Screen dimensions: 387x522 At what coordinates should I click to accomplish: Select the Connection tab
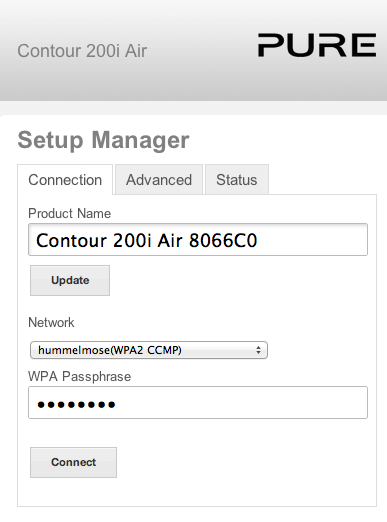pos(65,180)
